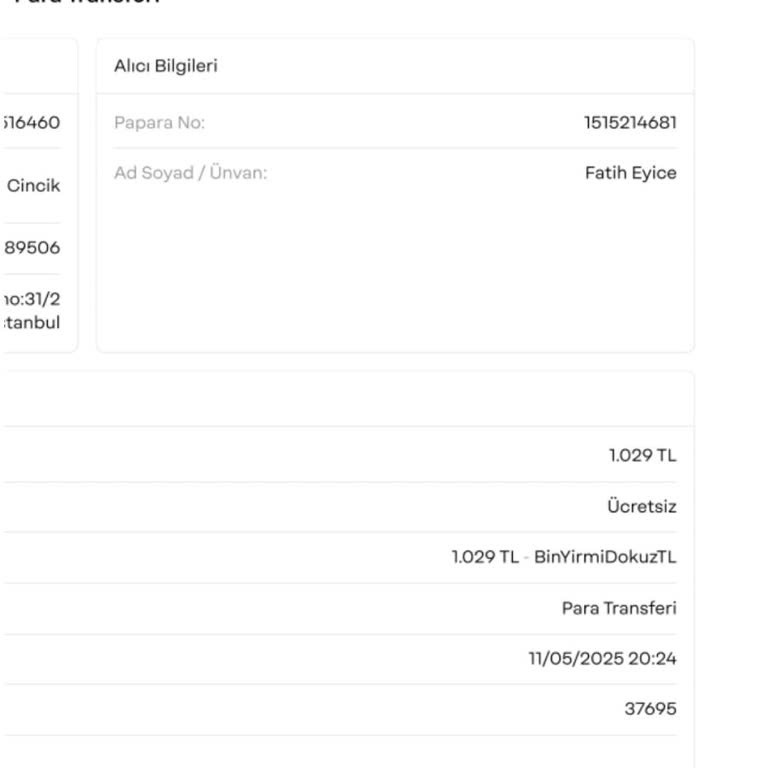Select the recipient name Fatih Eyice
Screen dimensions: 768x768
click(x=630, y=173)
